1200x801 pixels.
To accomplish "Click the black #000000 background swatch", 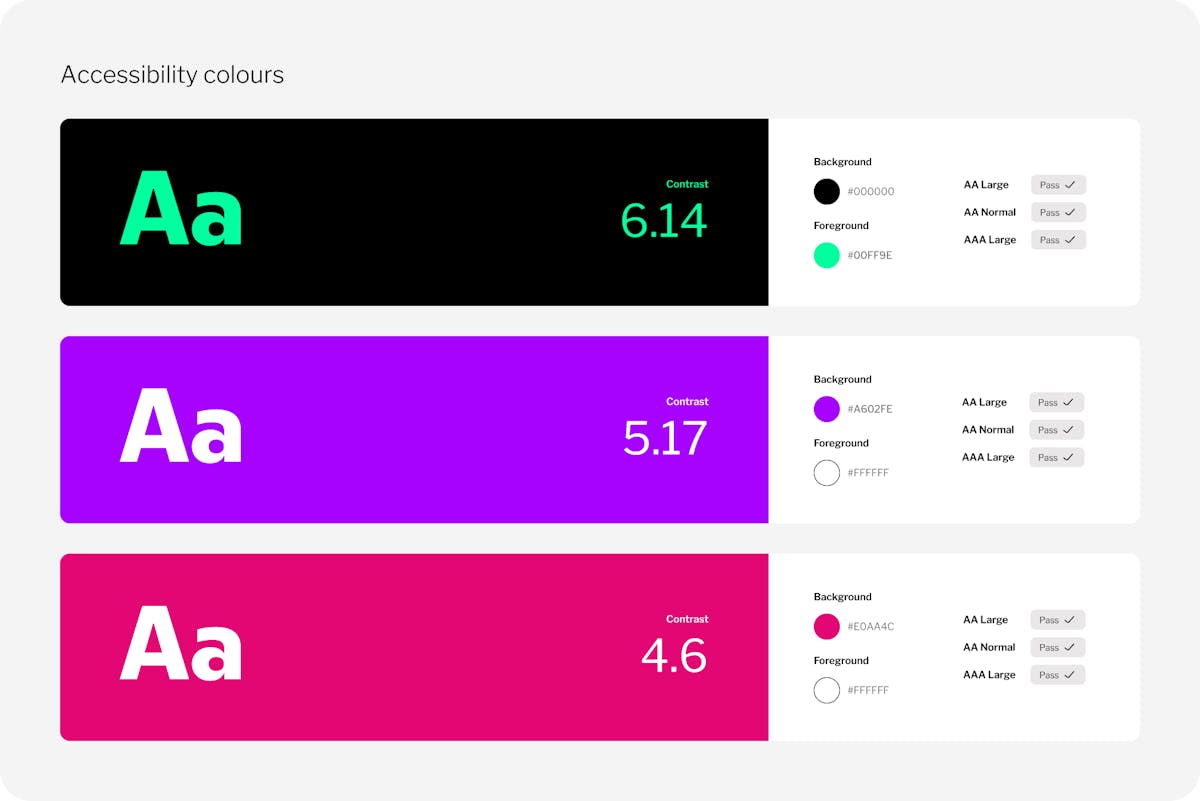I will click(x=827, y=191).
